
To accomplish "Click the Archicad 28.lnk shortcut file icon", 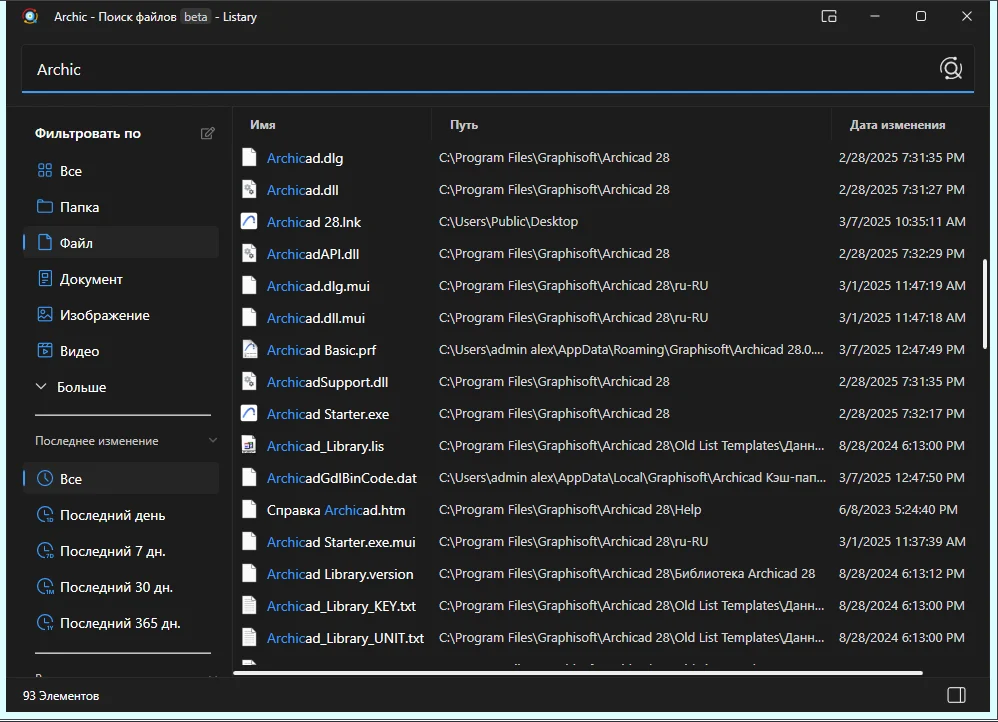I will coord(250,222).
